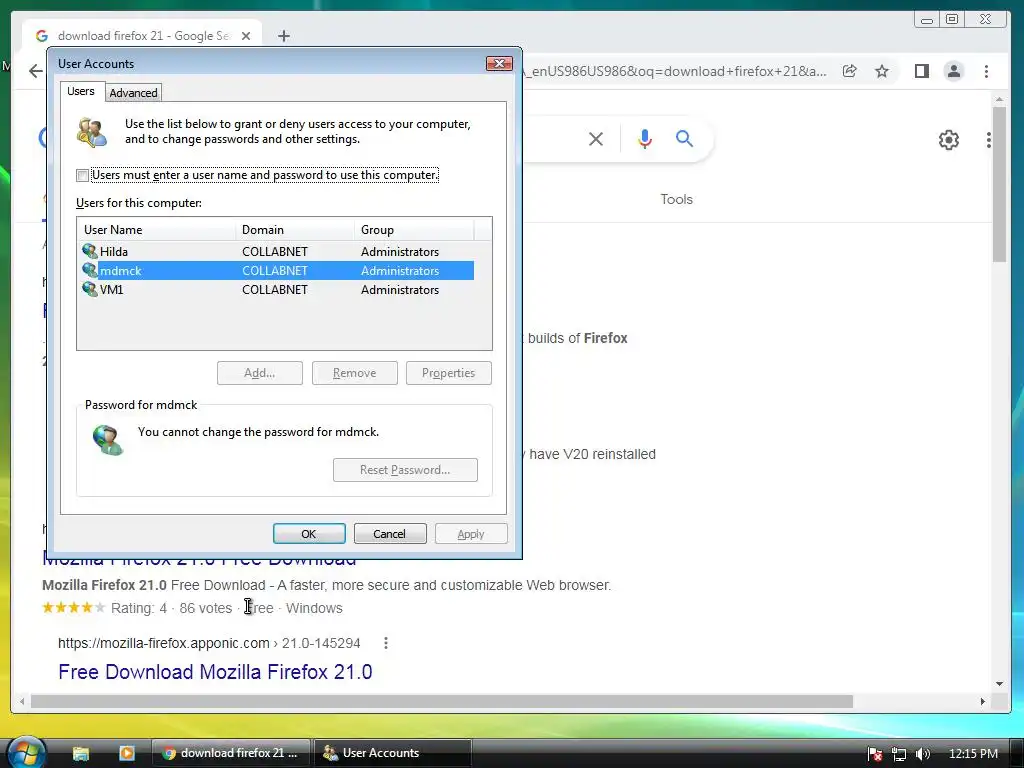Launch media player from taskbar
1024x768 pixels.
tap(127, 753)
